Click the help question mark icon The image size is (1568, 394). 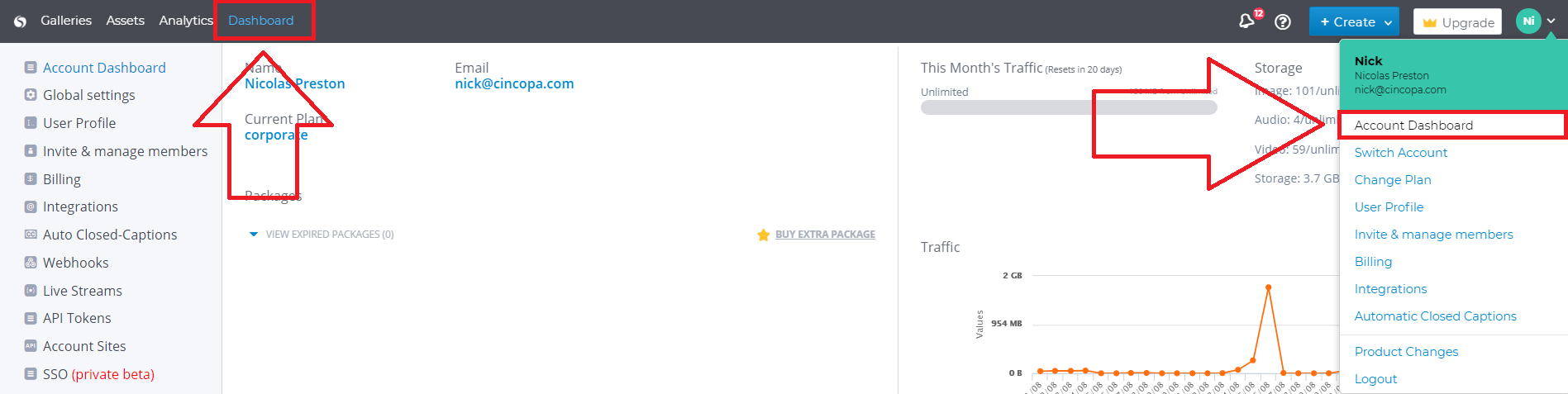pos(1283,22)
